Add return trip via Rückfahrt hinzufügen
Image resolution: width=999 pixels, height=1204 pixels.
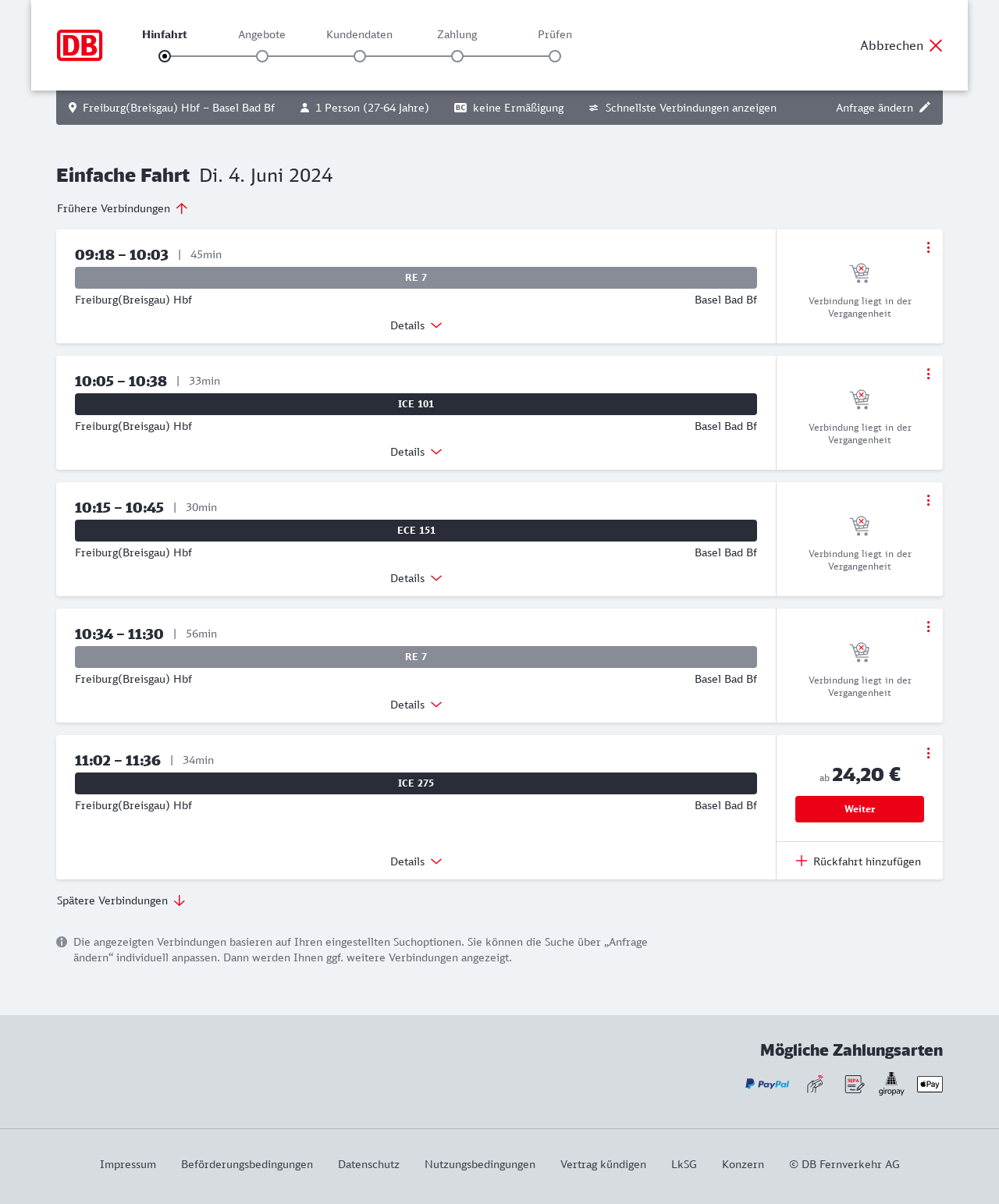pos(859,861)
